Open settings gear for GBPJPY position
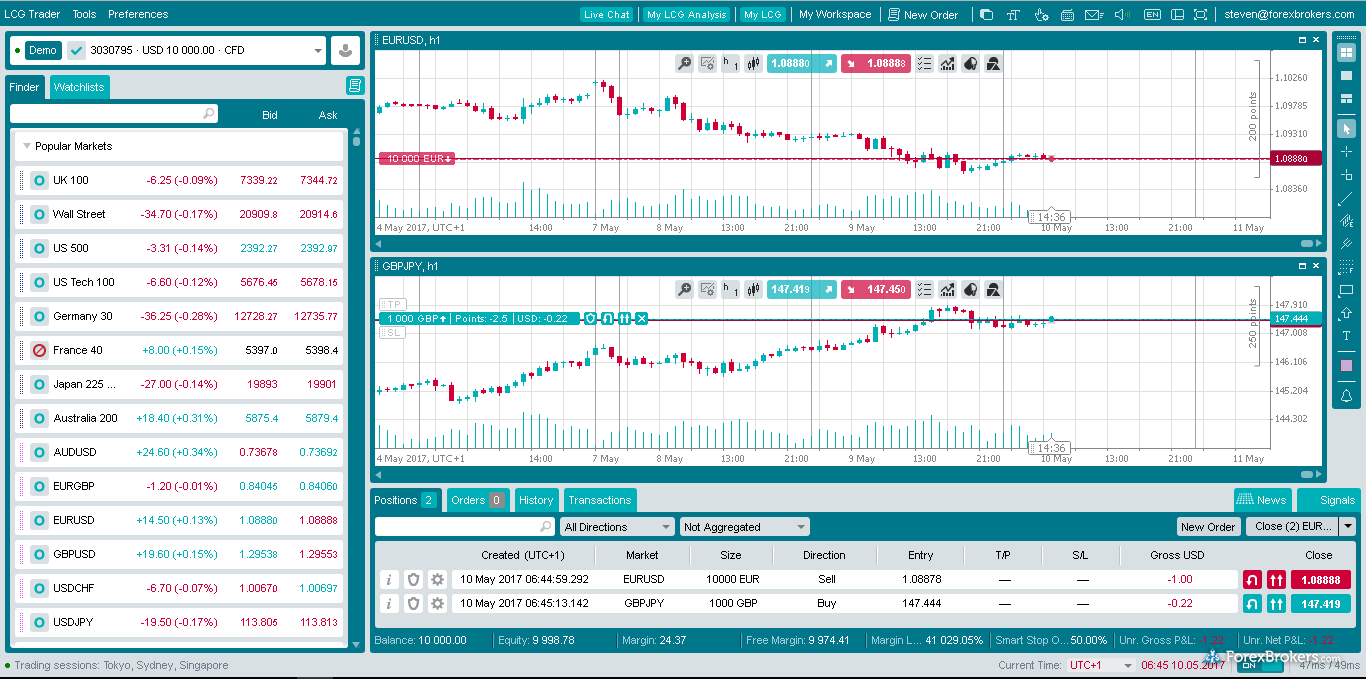 (437, 604)
